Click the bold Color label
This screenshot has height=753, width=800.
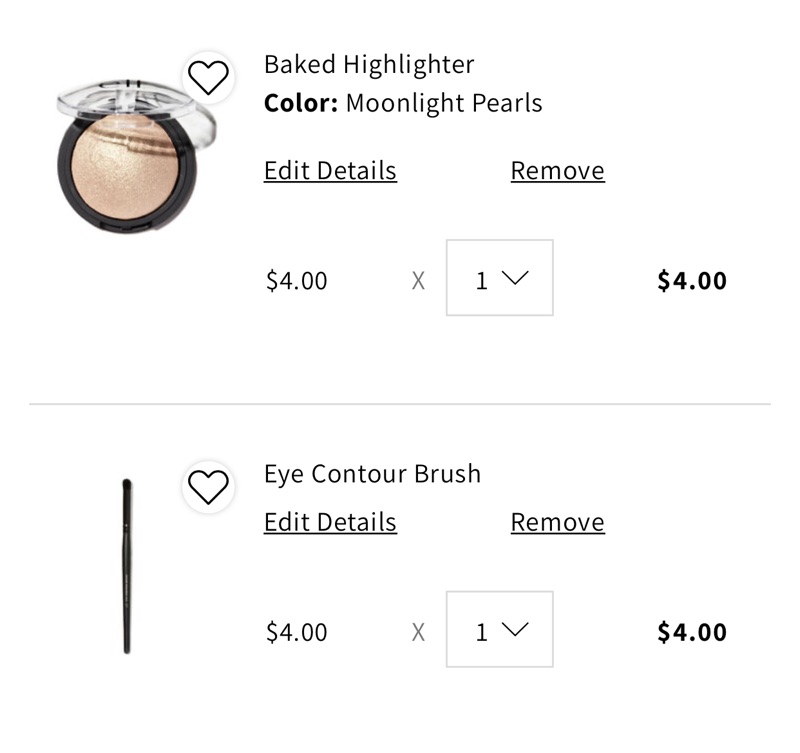tap(301, 103)
